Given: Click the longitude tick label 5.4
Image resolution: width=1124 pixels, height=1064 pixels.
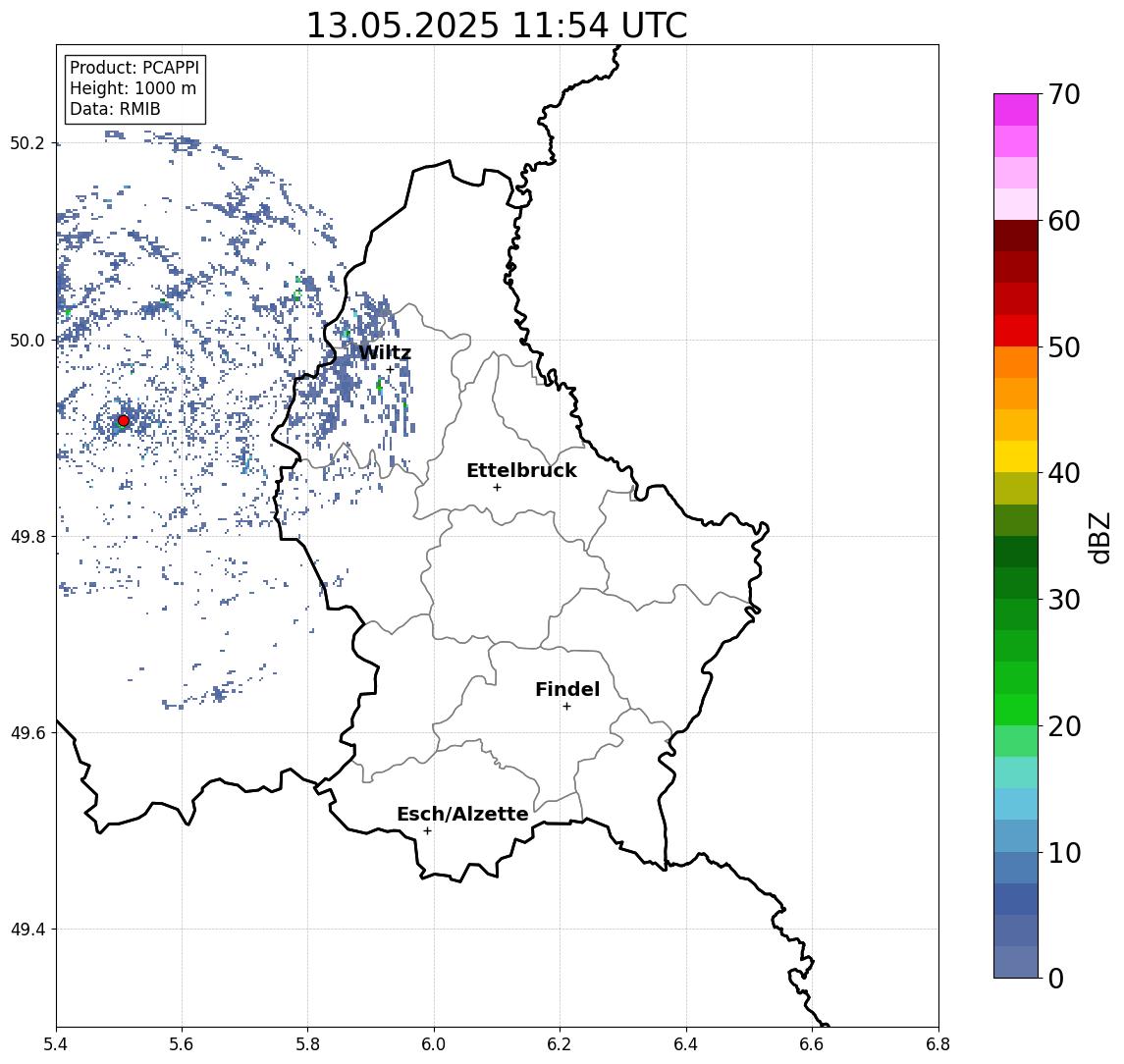Looking at the screenshot, I should pos(56,1044).
